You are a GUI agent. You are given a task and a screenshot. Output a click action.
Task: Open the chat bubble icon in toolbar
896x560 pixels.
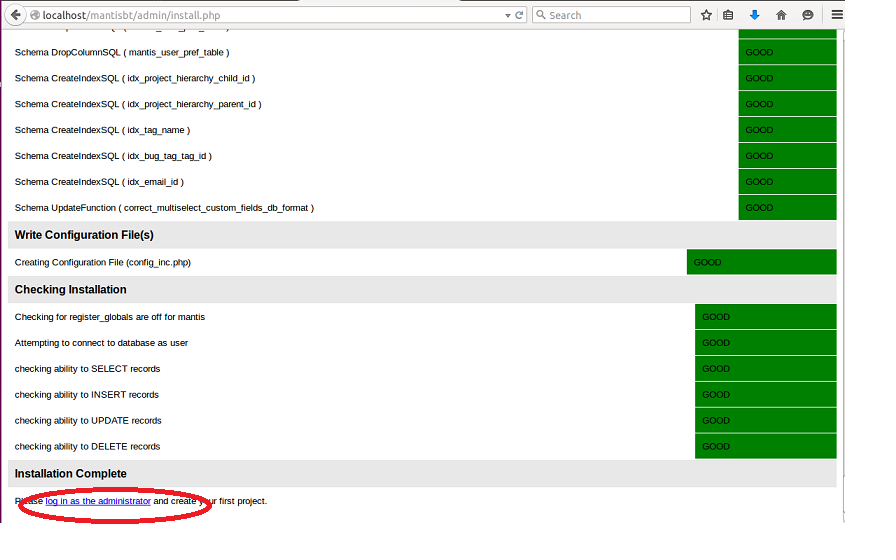click(807, 15)
